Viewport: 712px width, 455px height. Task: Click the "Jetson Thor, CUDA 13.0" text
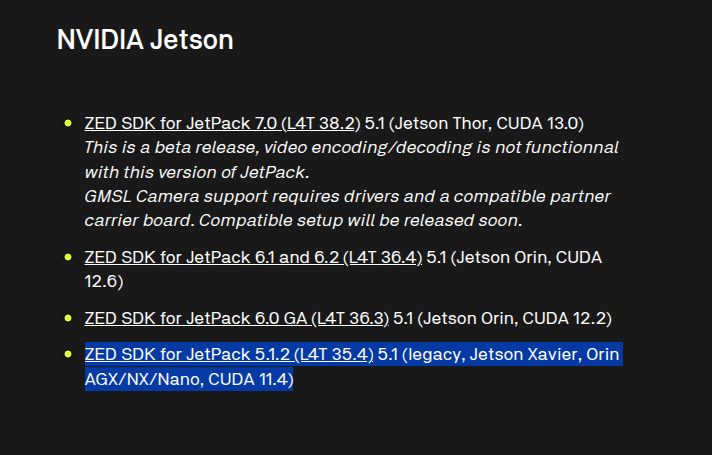(490, 123)
